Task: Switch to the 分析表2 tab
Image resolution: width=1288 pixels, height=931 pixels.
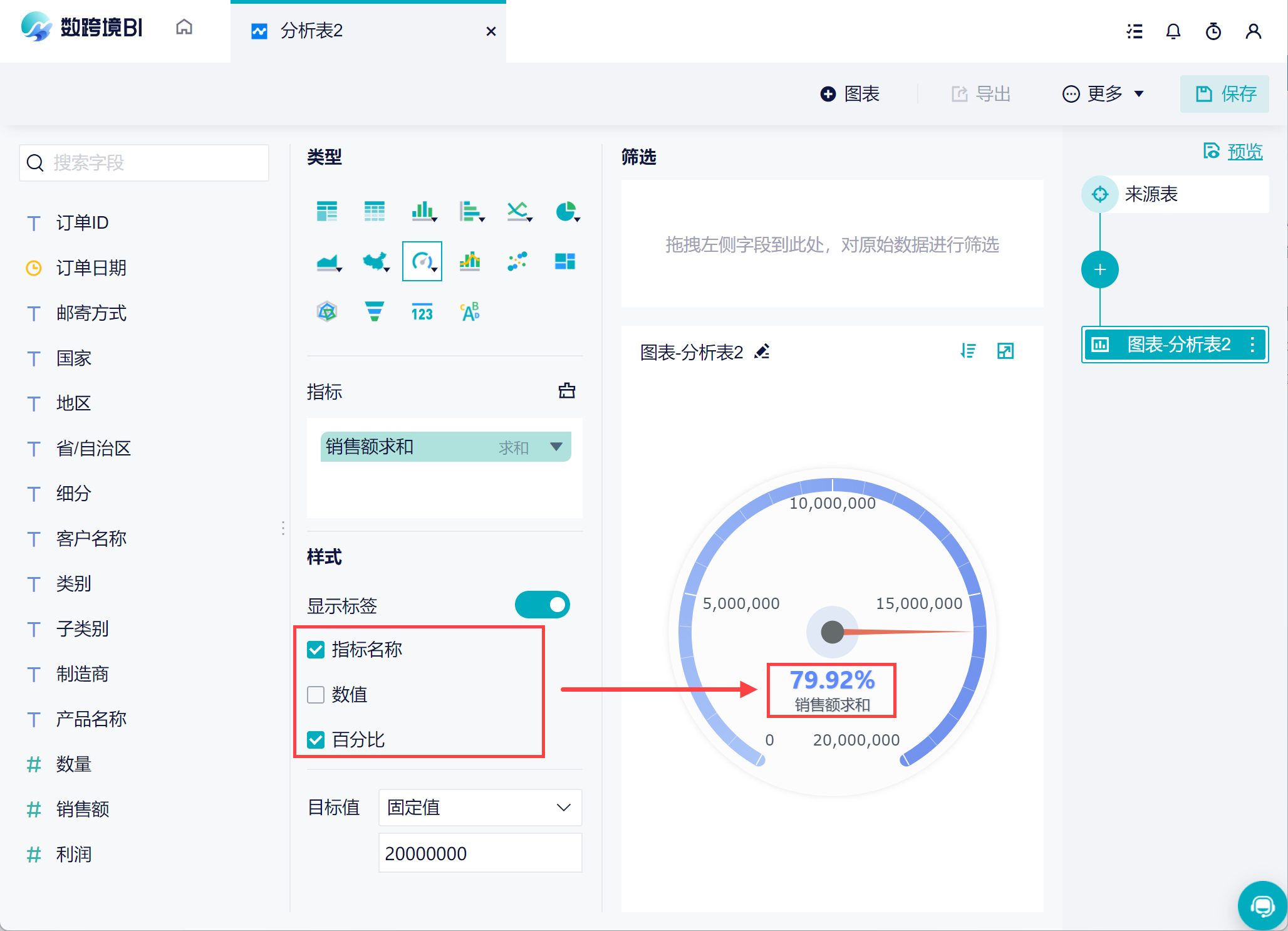Action: (311, 31)
